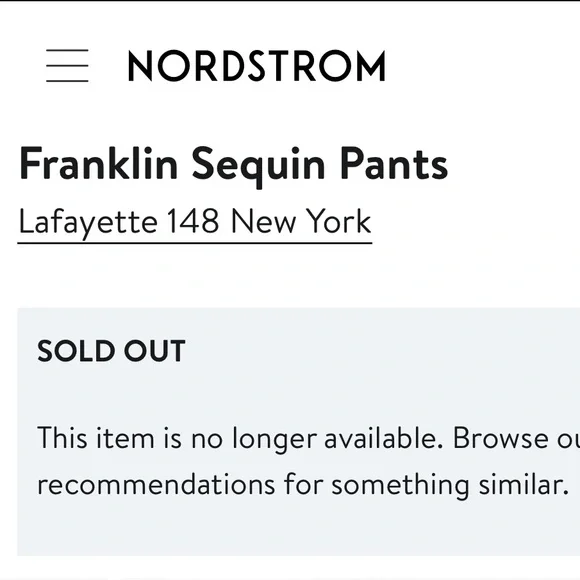Click the gray sold-out notice panel

pyautogui.click(x=299, y=432)
